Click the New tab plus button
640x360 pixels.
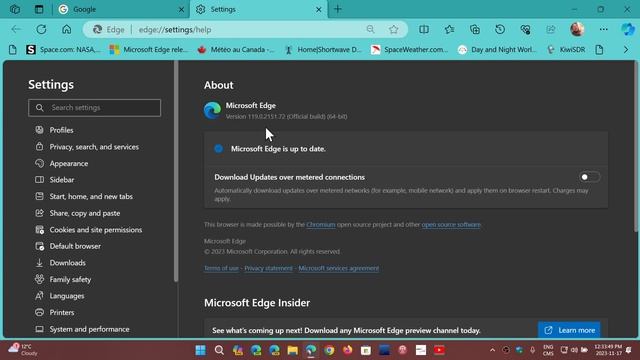(x=338, y=9)
